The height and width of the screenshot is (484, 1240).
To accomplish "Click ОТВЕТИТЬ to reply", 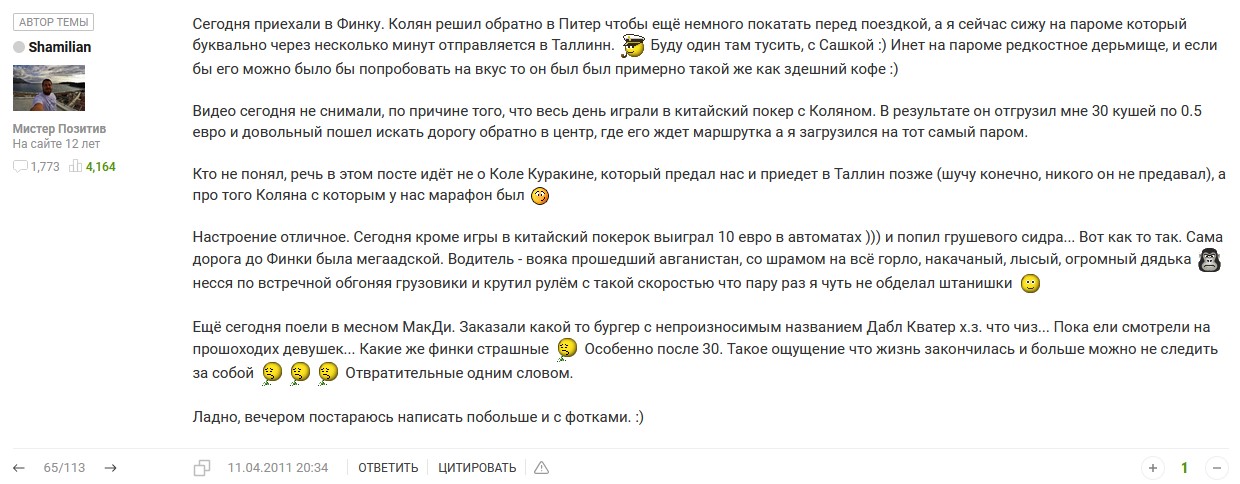I will click(388, 468).
